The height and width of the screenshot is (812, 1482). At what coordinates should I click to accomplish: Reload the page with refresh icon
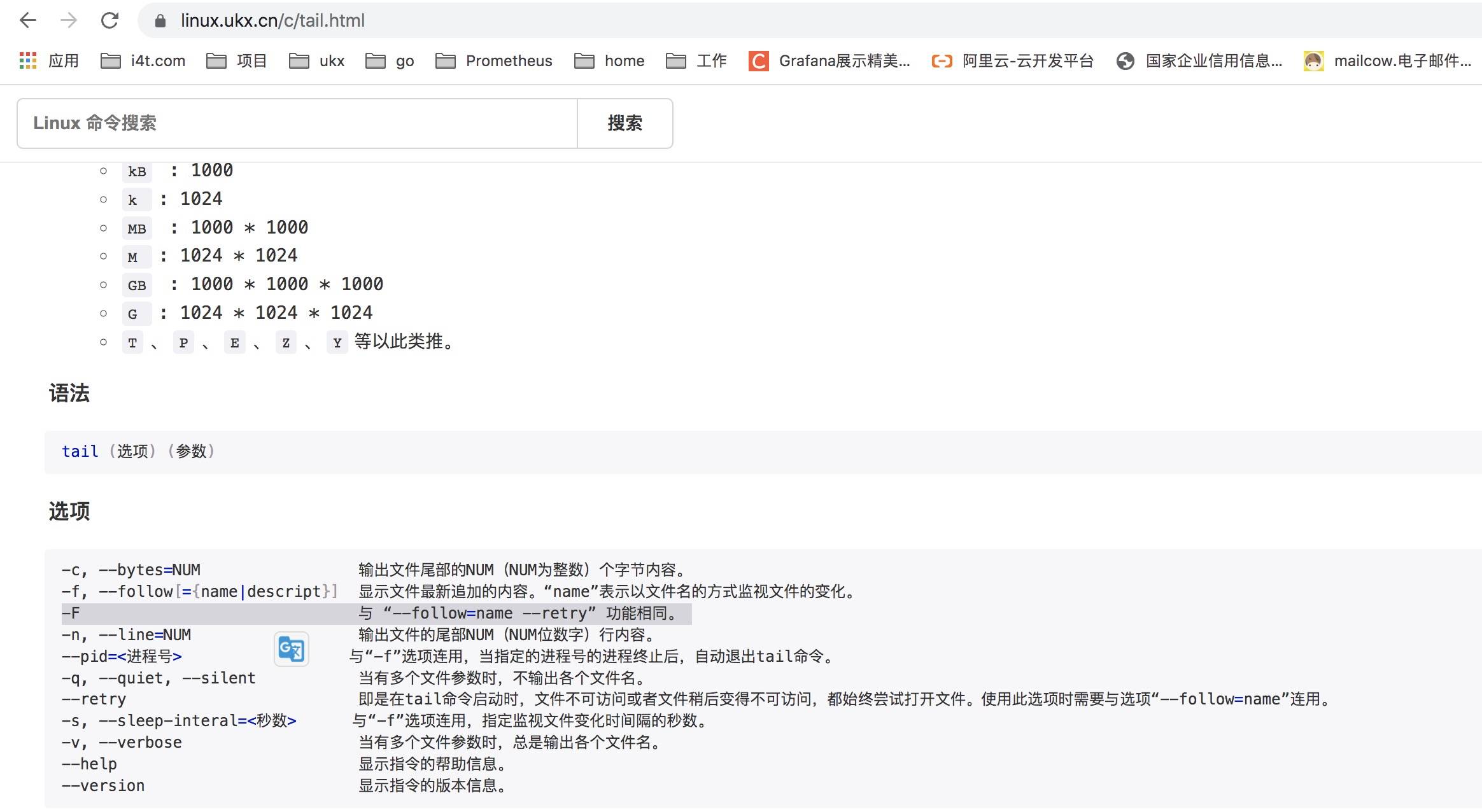pos(109,20)
